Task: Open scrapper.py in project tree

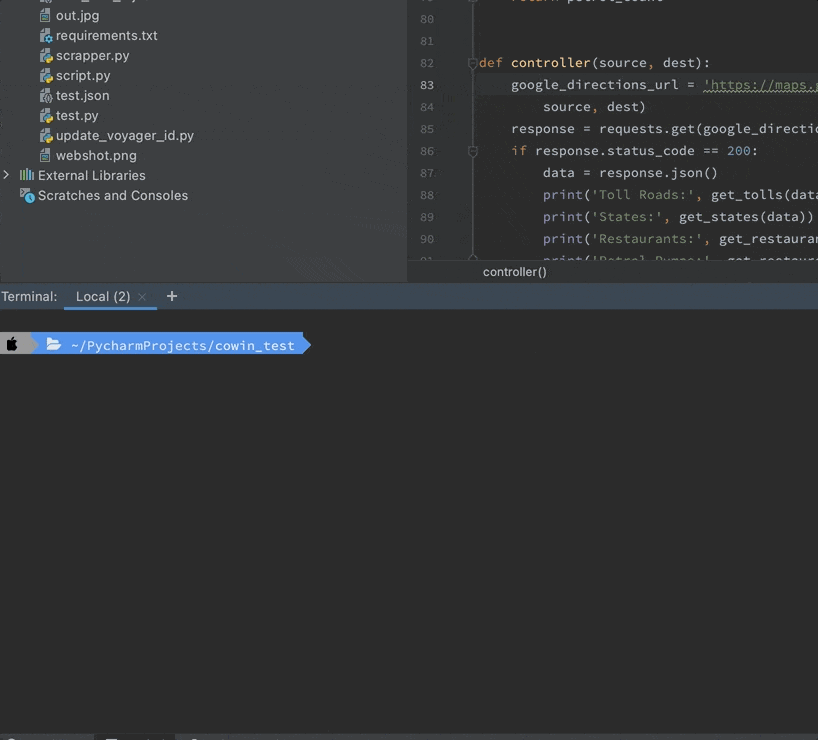Action: [x=92, y=56]
